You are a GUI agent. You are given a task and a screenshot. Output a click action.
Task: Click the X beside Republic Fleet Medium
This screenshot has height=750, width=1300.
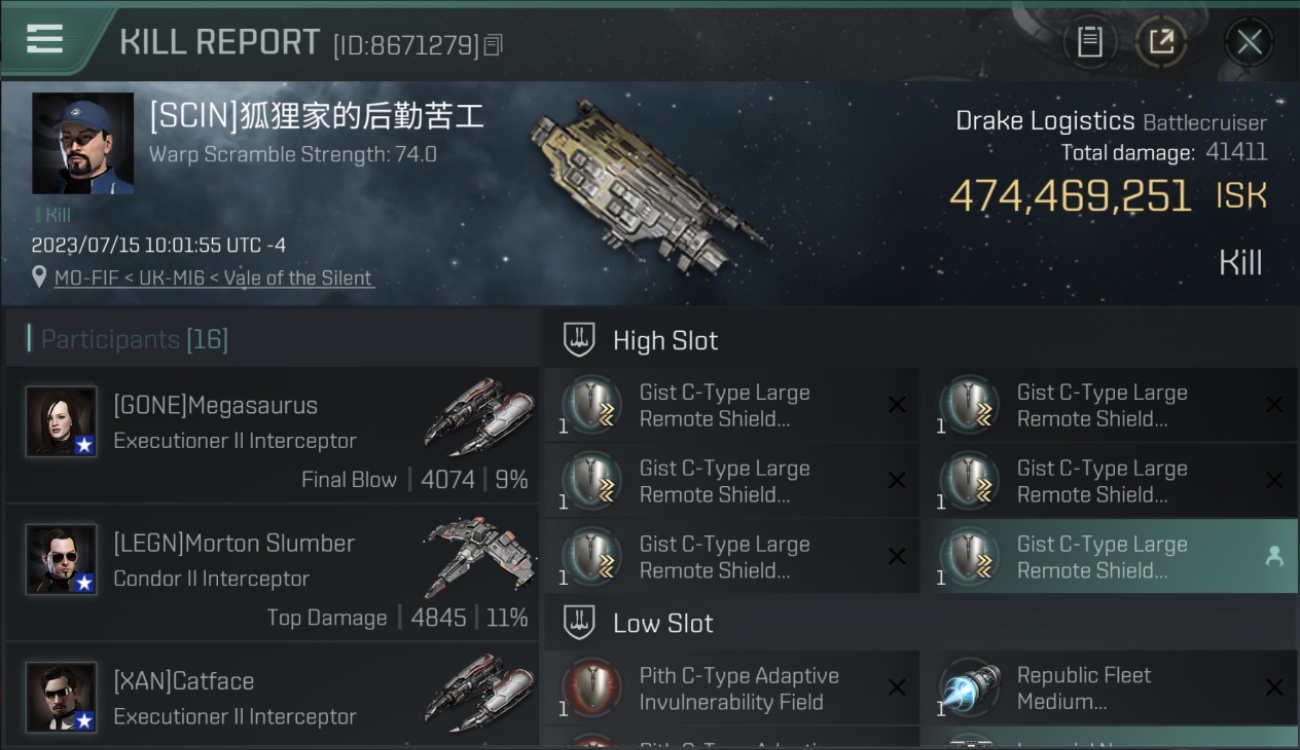1274,688
